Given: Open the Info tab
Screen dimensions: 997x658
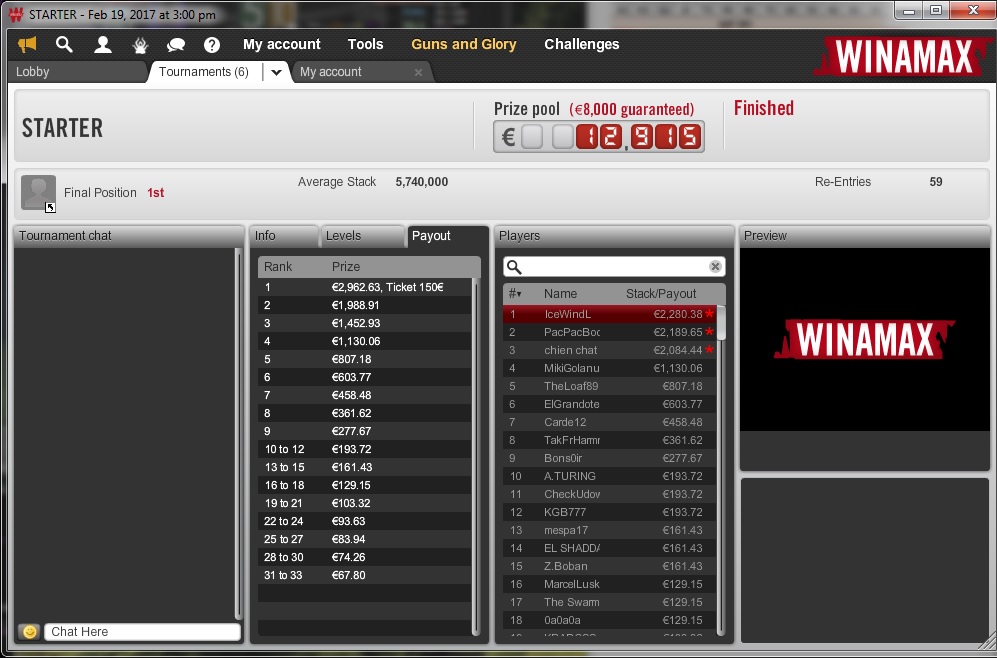Looking at the screenshot, I should tap(283, 236).
